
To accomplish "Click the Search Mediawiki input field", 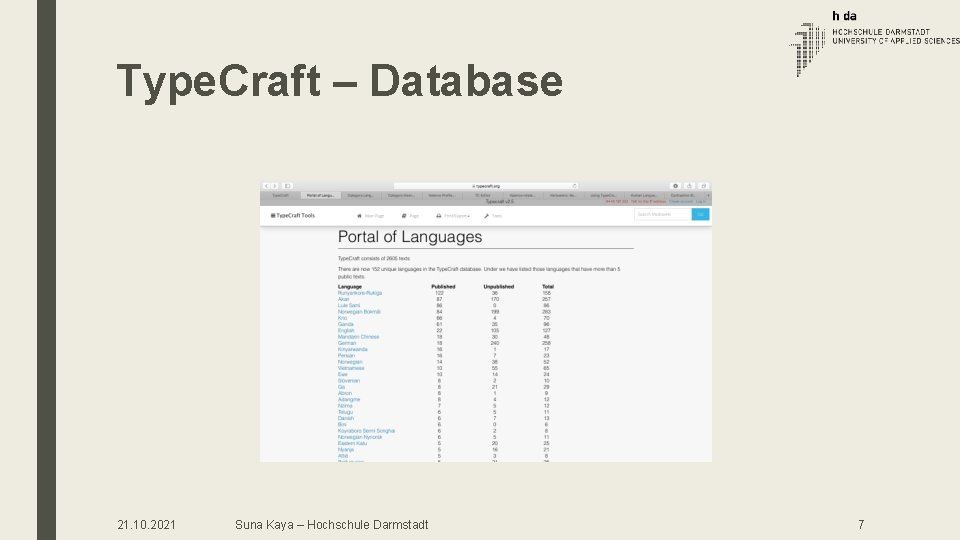I will point(663,214).
